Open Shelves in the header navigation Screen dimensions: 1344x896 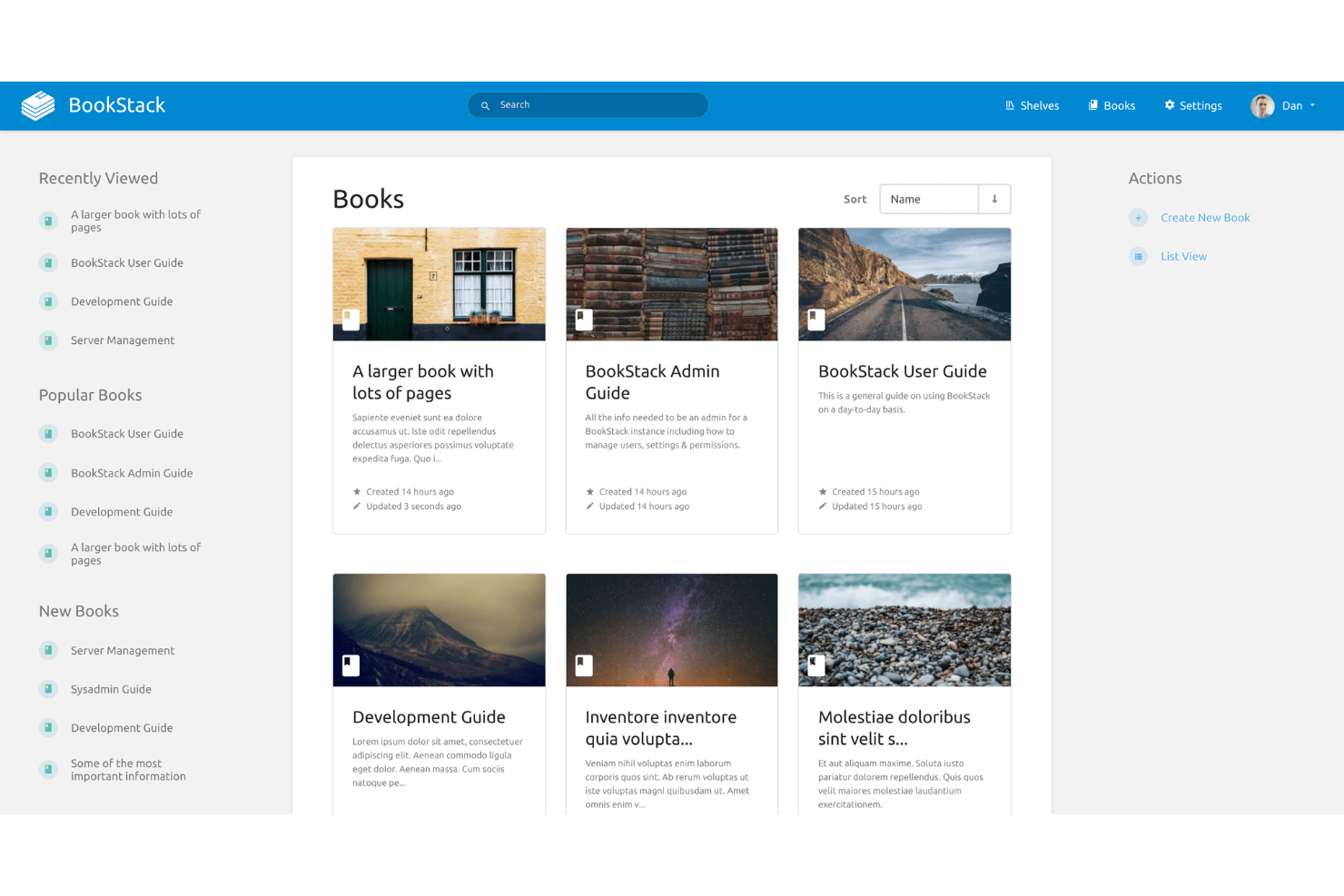pyautogui.click(x=1032, y=106)
